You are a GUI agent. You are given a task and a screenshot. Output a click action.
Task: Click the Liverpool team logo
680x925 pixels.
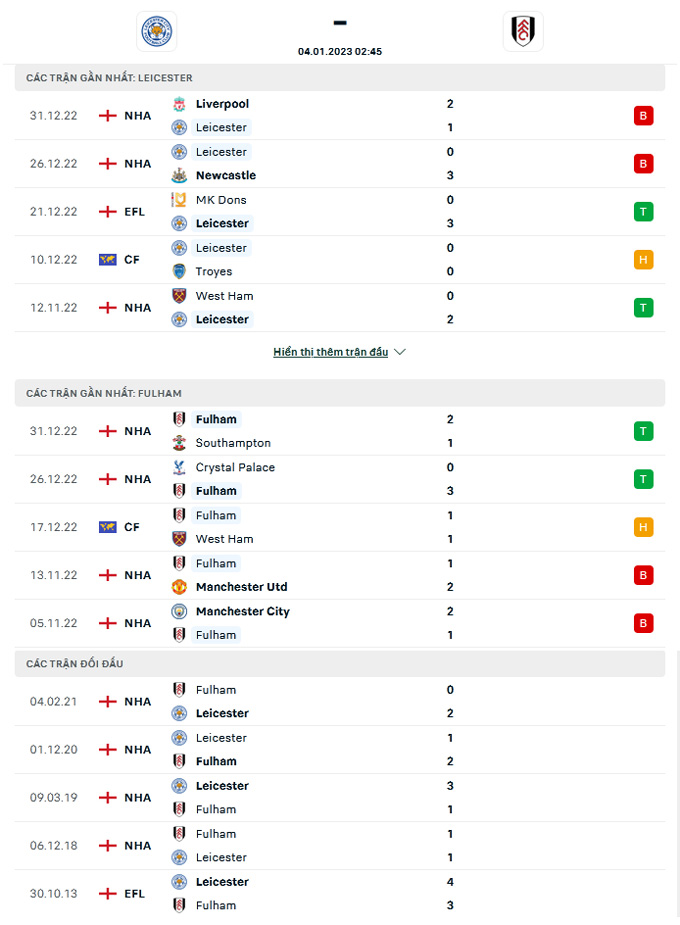click(x=179, y=104)
